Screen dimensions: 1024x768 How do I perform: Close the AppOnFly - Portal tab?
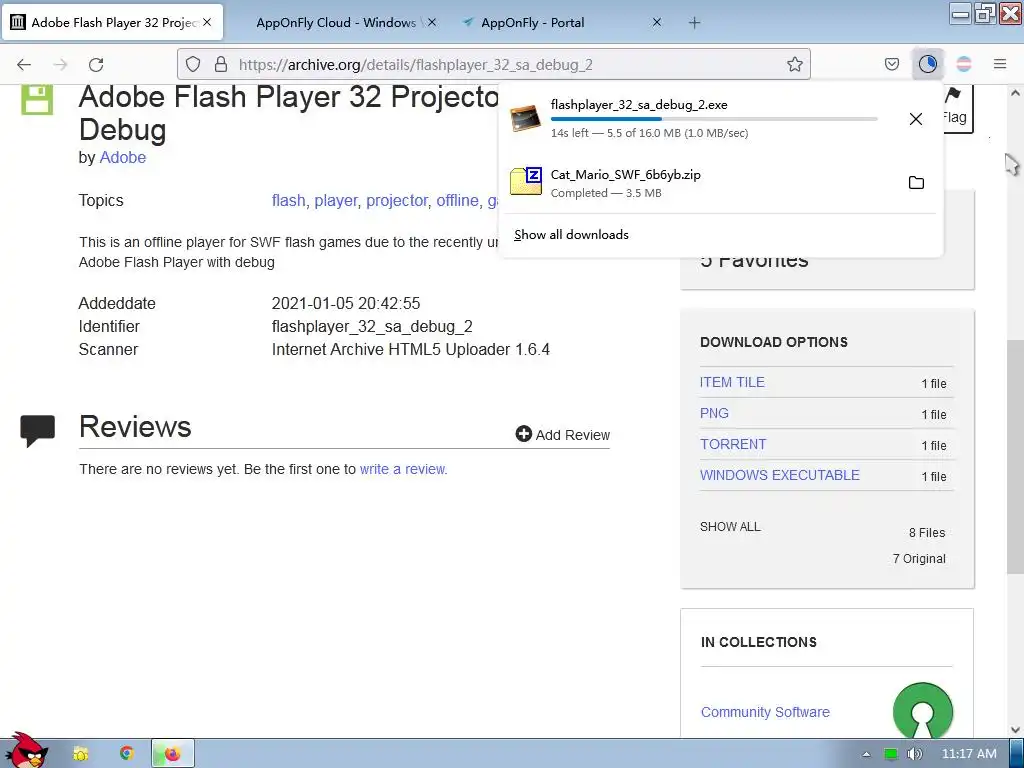[x=657, y=22]
